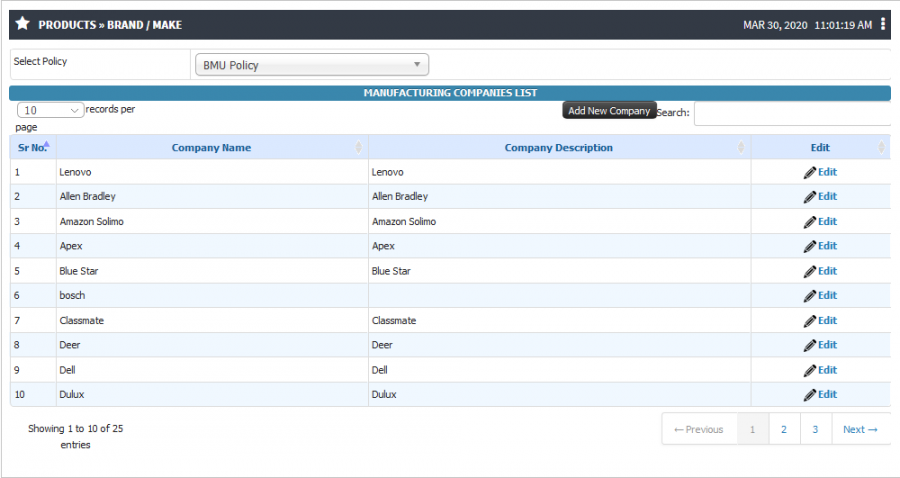Open the three-dot options menu
This screenshot has height=478, width=900.
coord(883,24)
